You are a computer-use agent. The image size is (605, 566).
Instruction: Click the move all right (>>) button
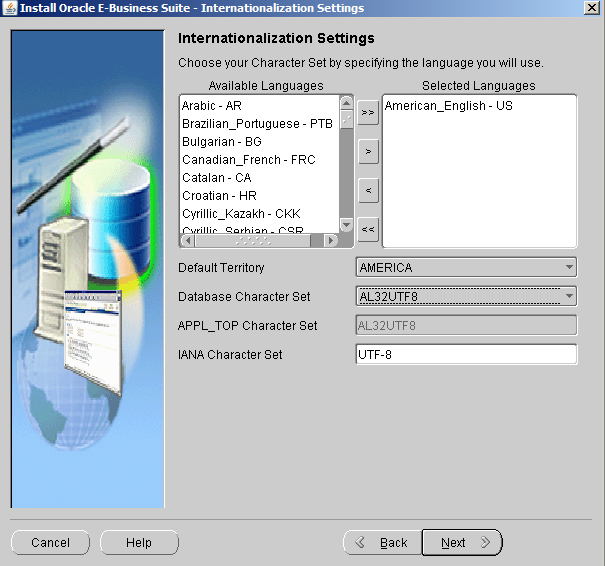368,113
